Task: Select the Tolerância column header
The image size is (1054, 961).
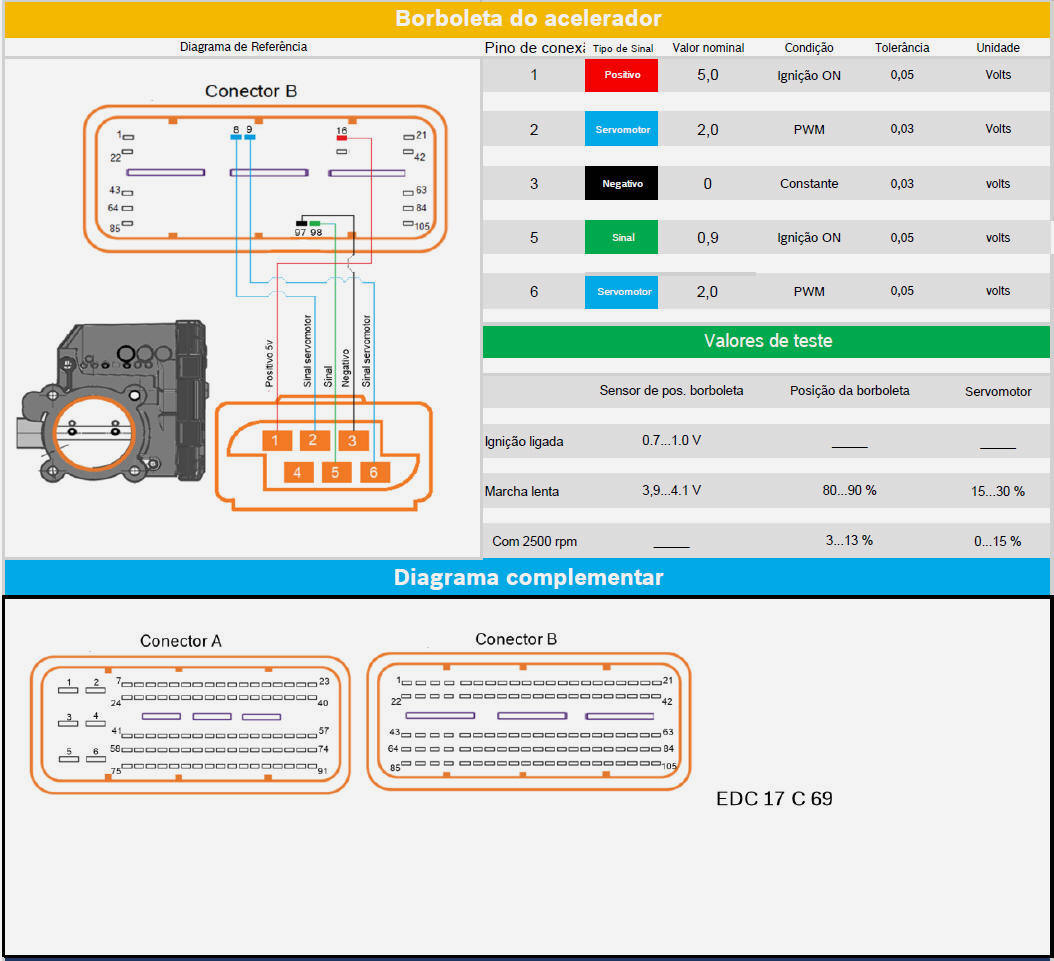Action: click(902, 48)
